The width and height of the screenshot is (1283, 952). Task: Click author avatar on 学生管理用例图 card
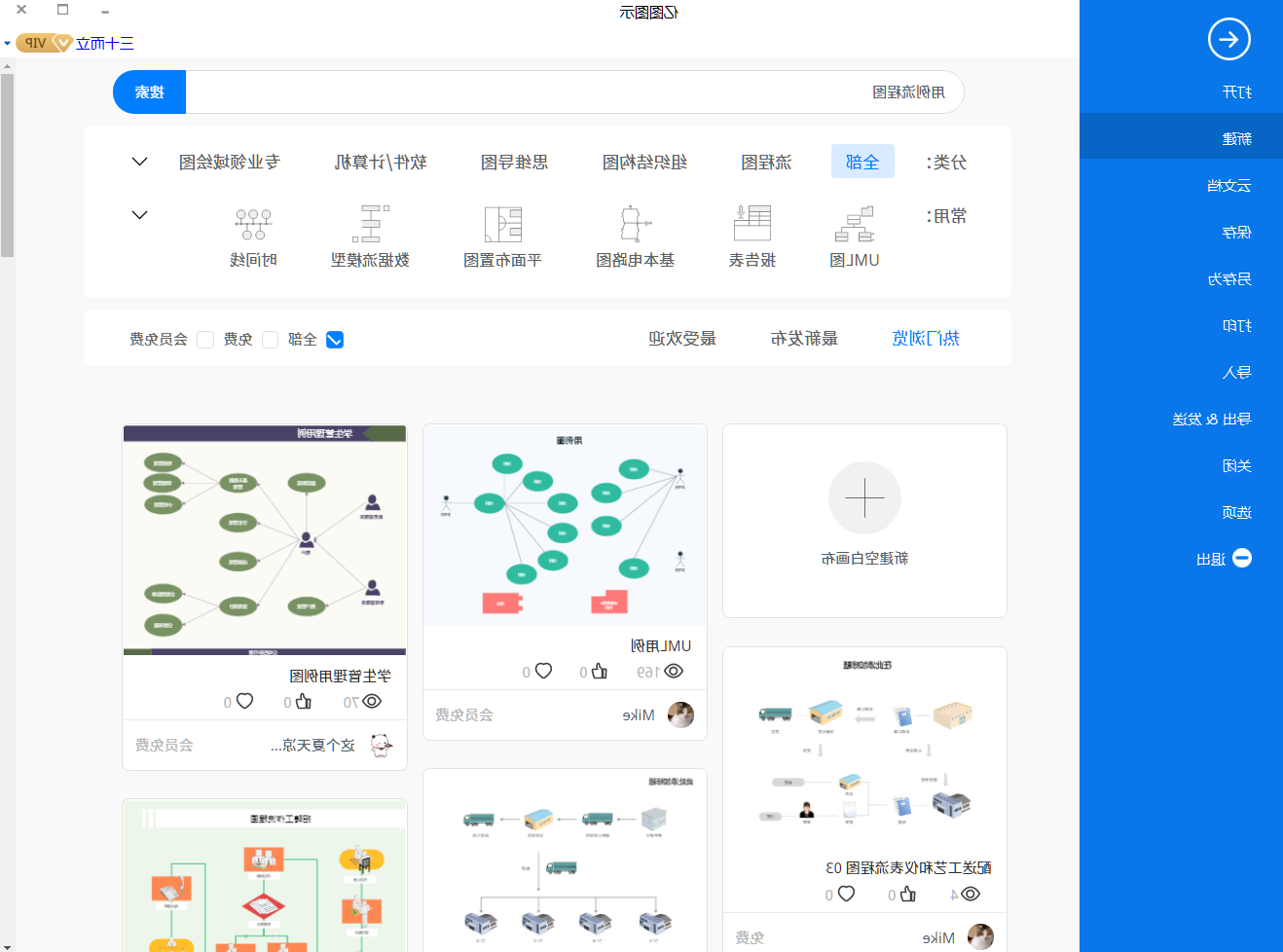point(381,746)
